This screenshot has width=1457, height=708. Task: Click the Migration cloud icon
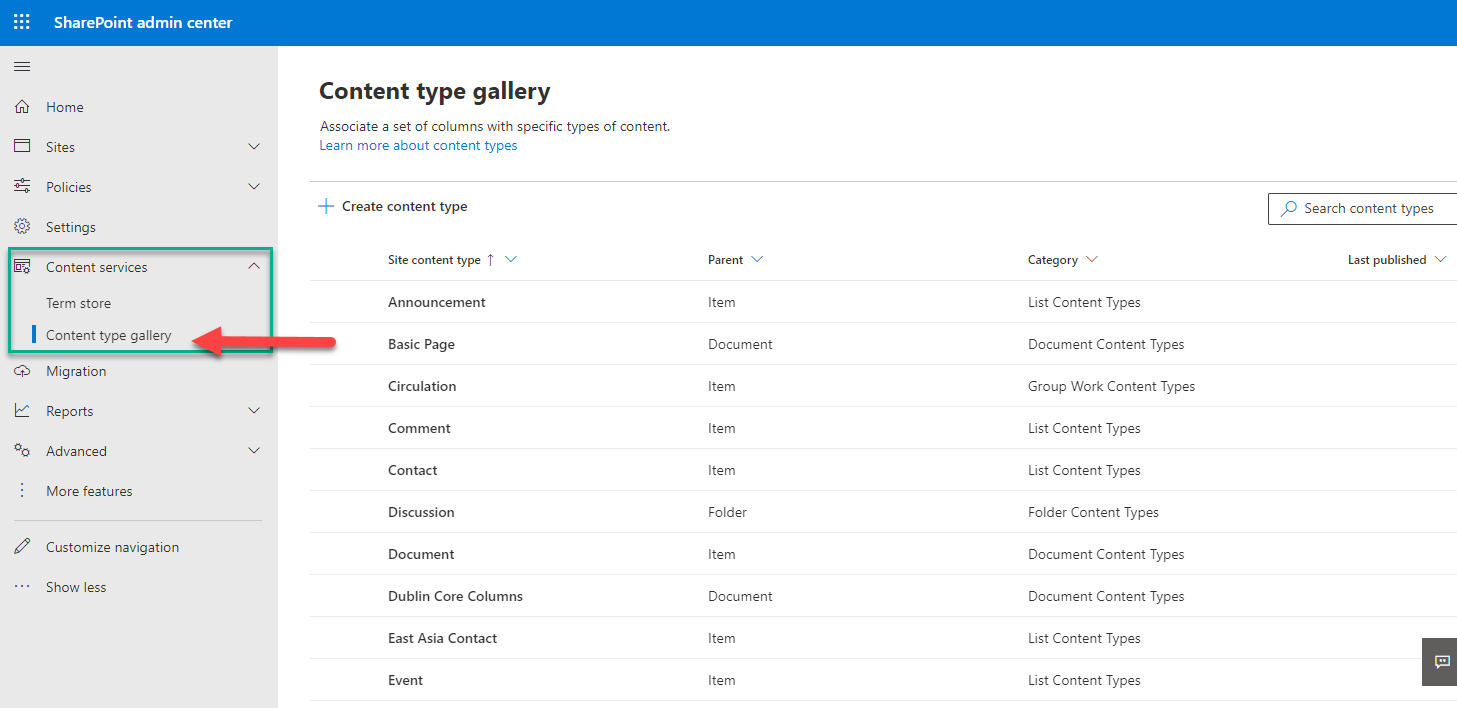coord(22,371)
